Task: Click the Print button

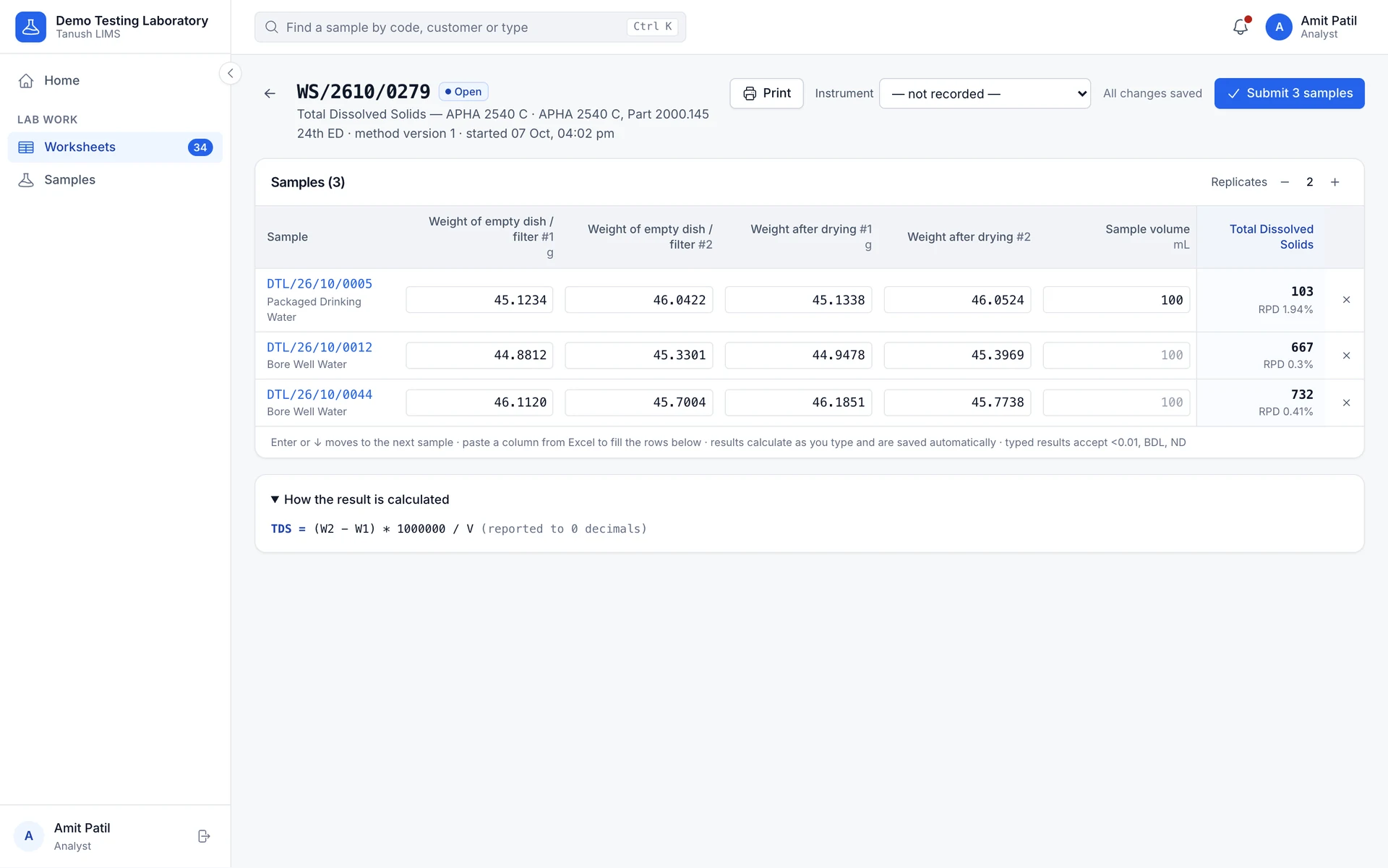Action: 766,93
